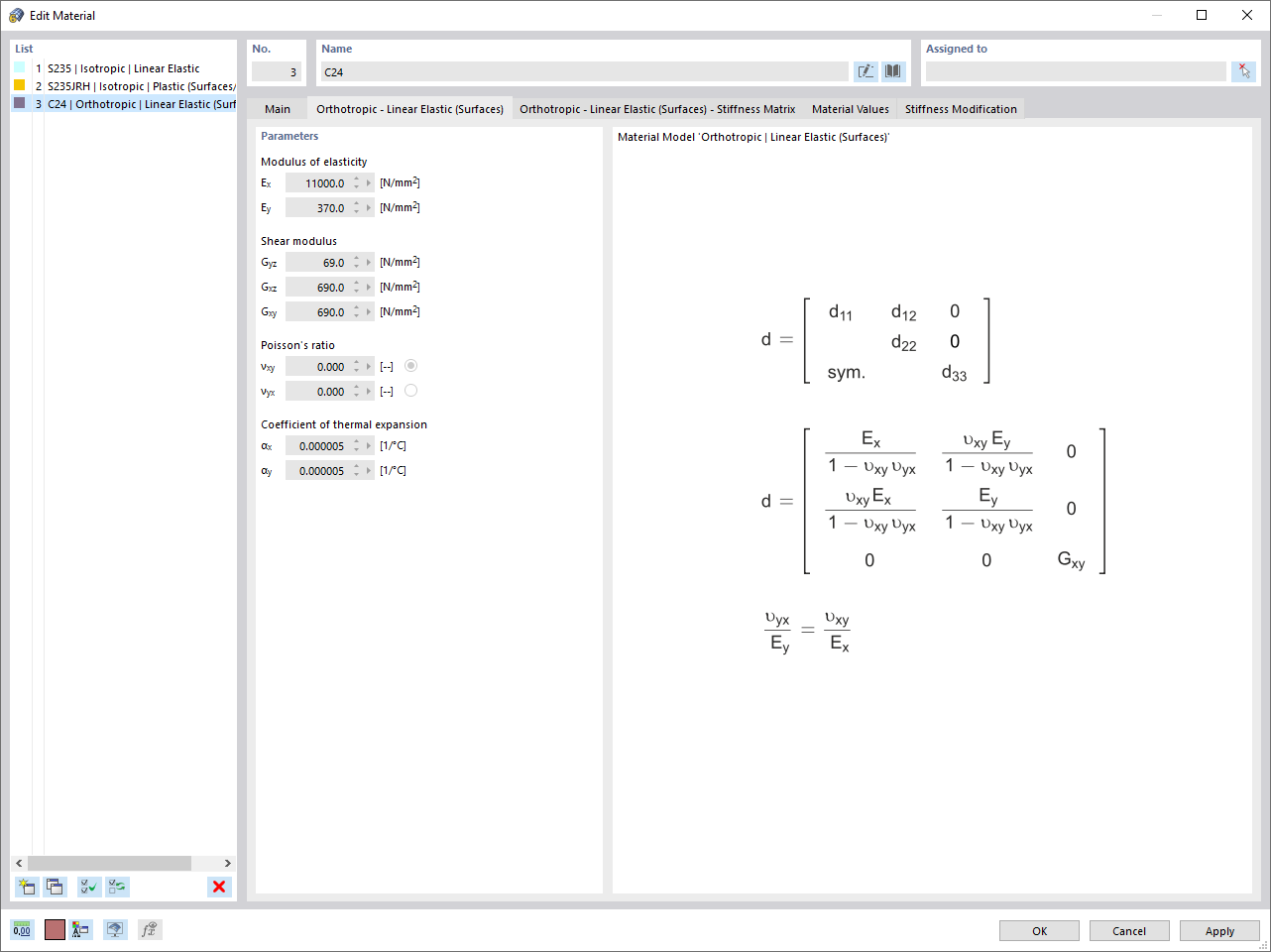Click the Ey value field showing 370.0
This screenshot has height=952, width=1271.
pyautogui.click(x=318, y=208)
